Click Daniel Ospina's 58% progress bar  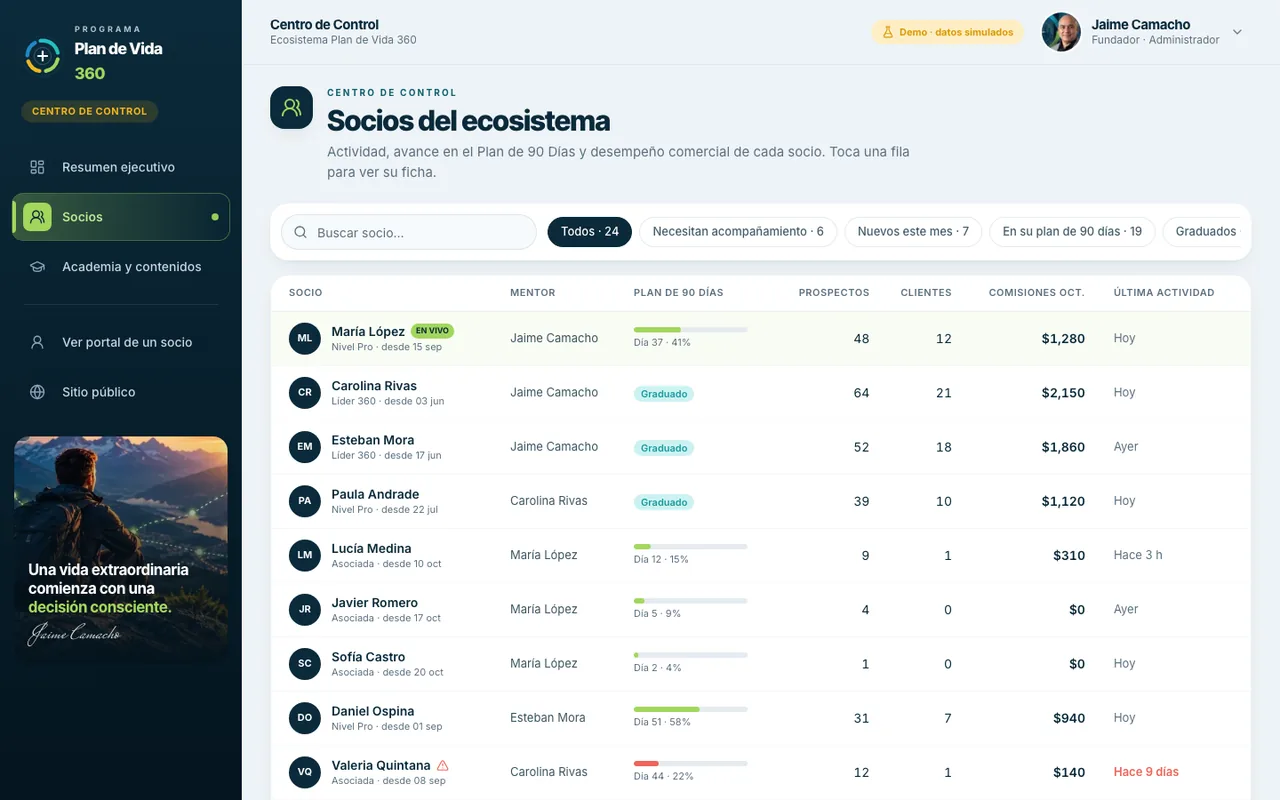[690, 709]
